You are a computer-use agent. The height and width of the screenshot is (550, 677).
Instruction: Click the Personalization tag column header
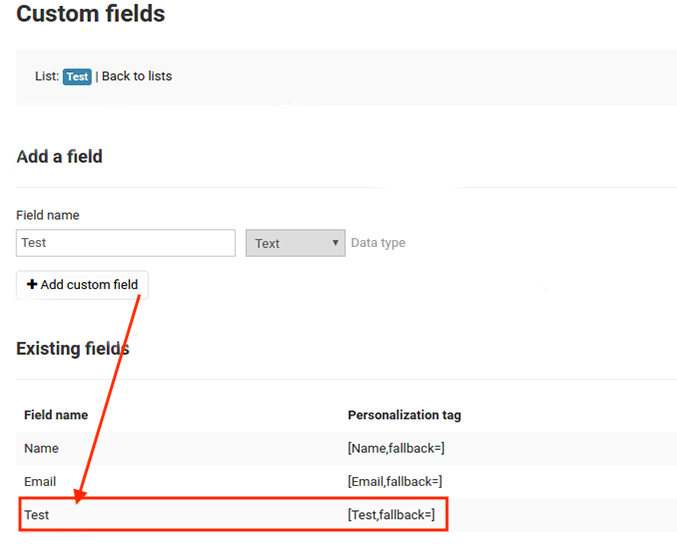[405, 415]
